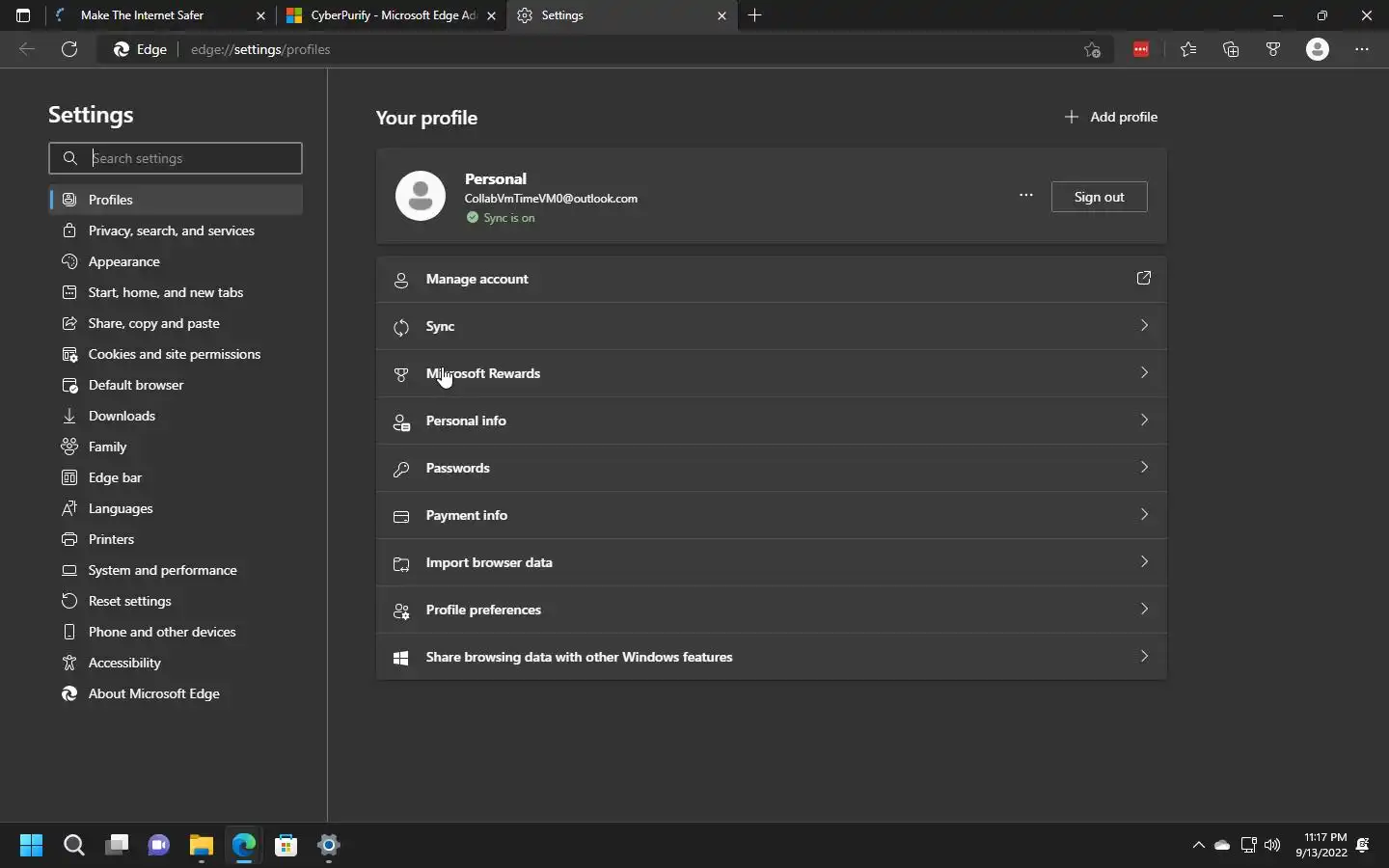The width and height of the screenshot is (1389, 868).
Task: Show hidden system tray icons
Action: (1199, 846)
